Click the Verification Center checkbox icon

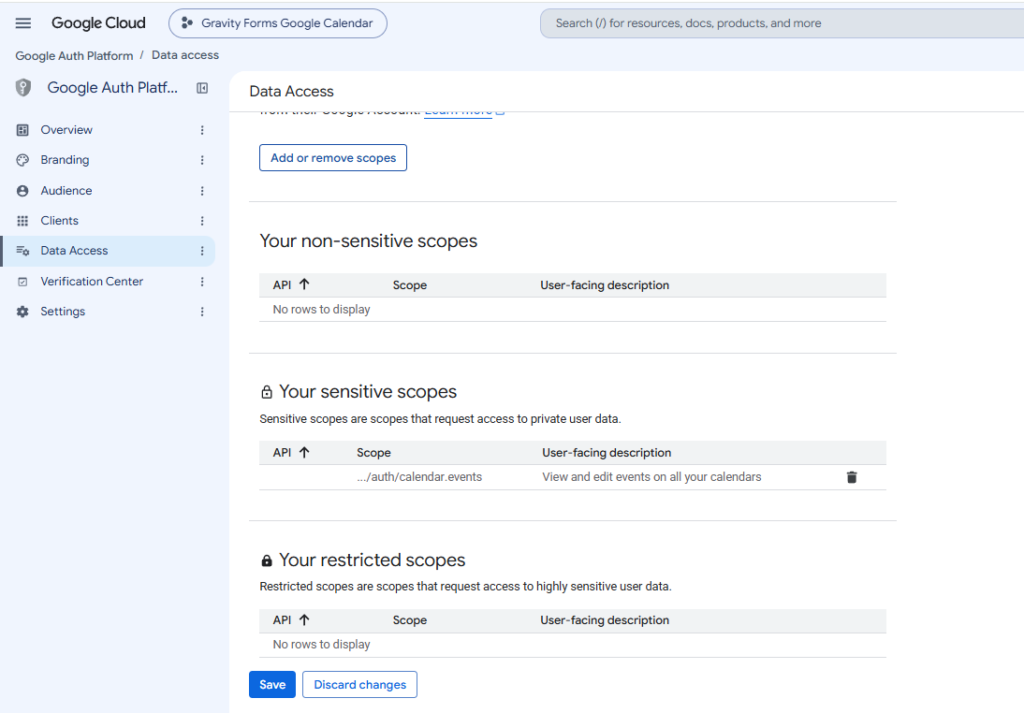22,281
